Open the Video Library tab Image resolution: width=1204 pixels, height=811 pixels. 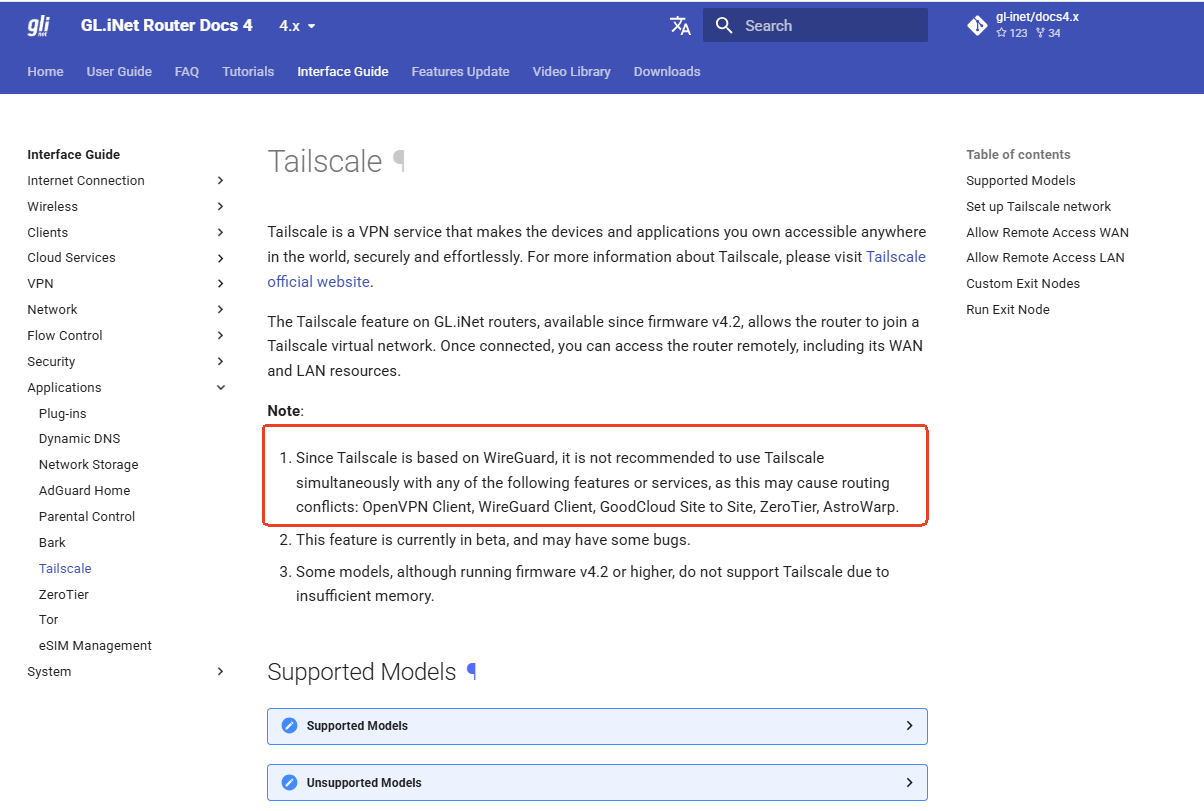[572, 72]
